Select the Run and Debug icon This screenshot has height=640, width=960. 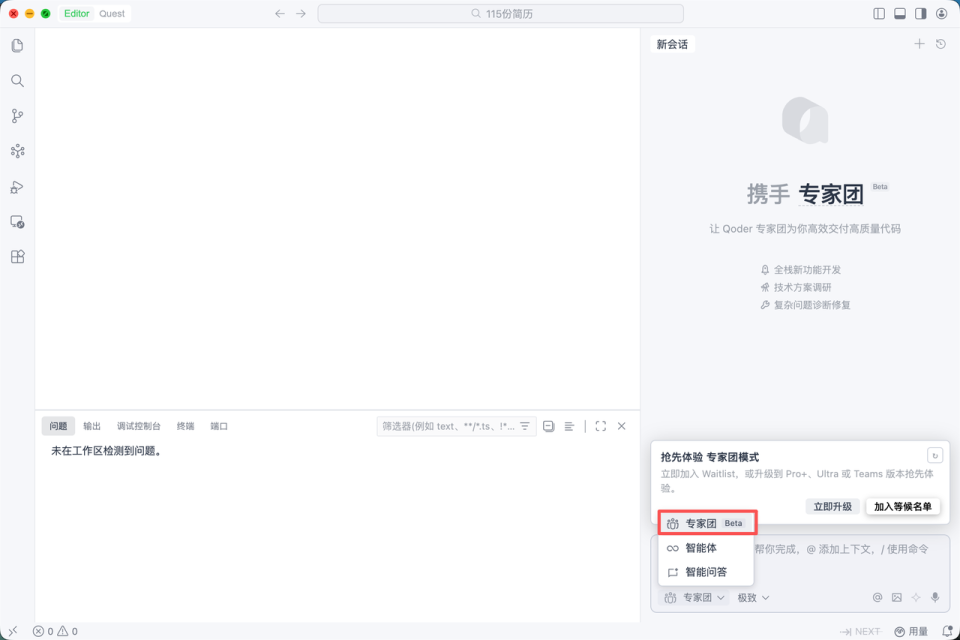pos(16,186)
